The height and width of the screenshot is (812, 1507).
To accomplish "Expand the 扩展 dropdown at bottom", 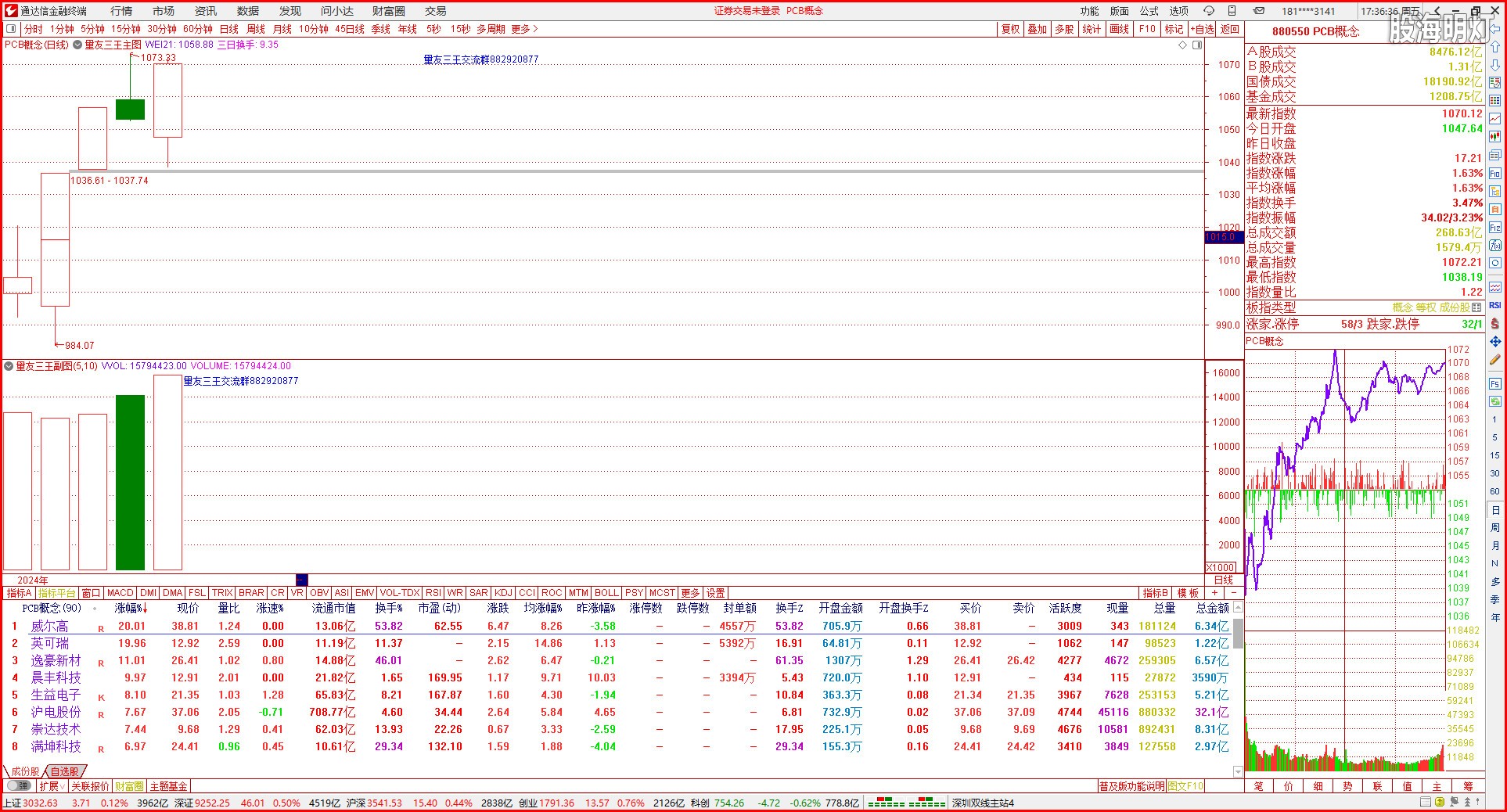I will 52,785.
